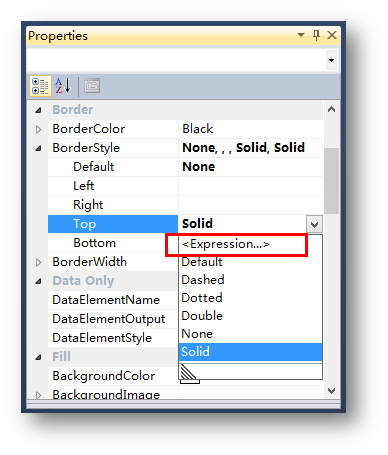Viewport: 388px width, 455px height.
Task: Close the Properties panel
Action: click(332, 35)
